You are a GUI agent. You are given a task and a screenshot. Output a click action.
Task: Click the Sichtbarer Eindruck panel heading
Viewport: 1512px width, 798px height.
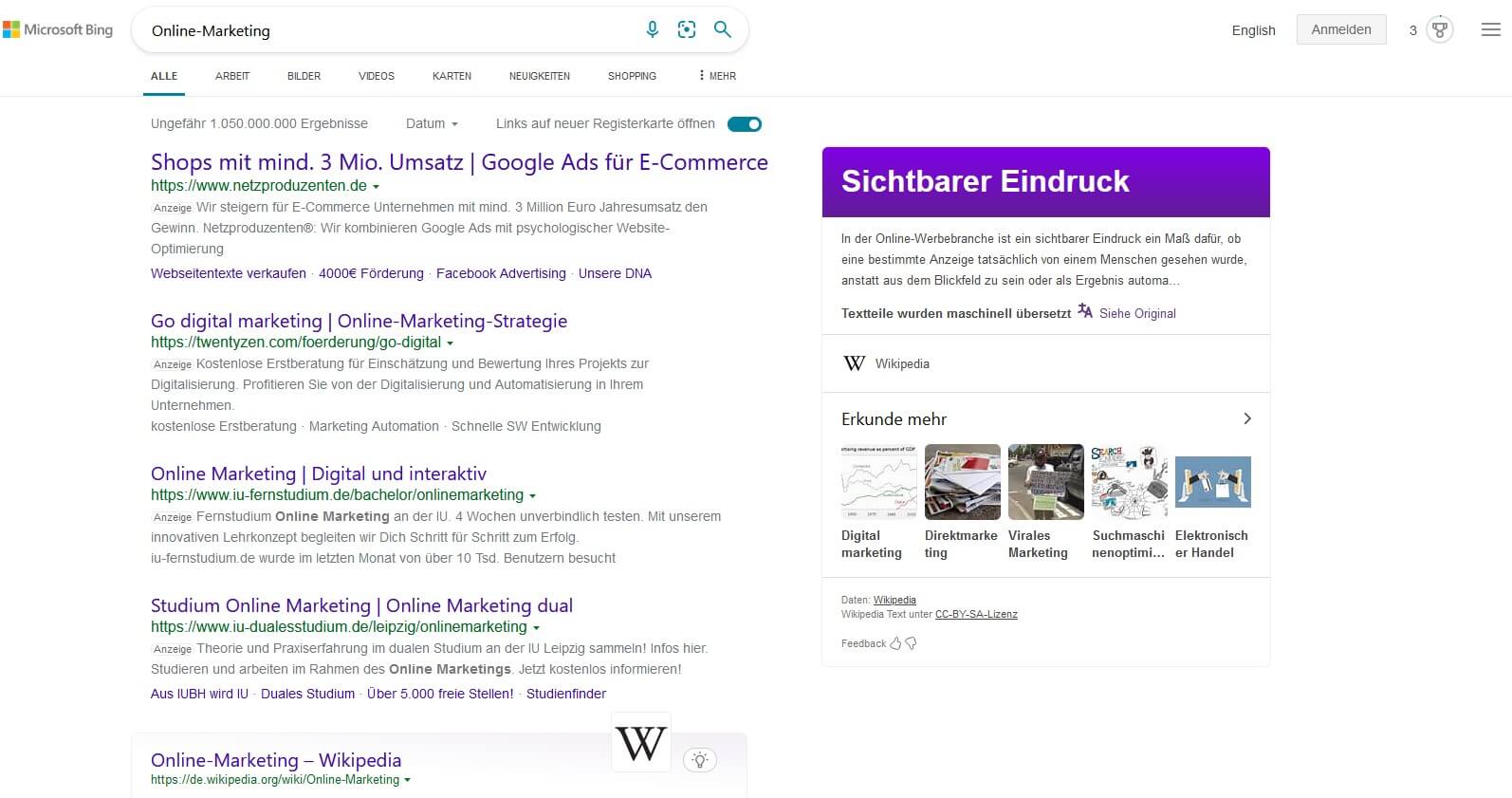pos(985,181)
